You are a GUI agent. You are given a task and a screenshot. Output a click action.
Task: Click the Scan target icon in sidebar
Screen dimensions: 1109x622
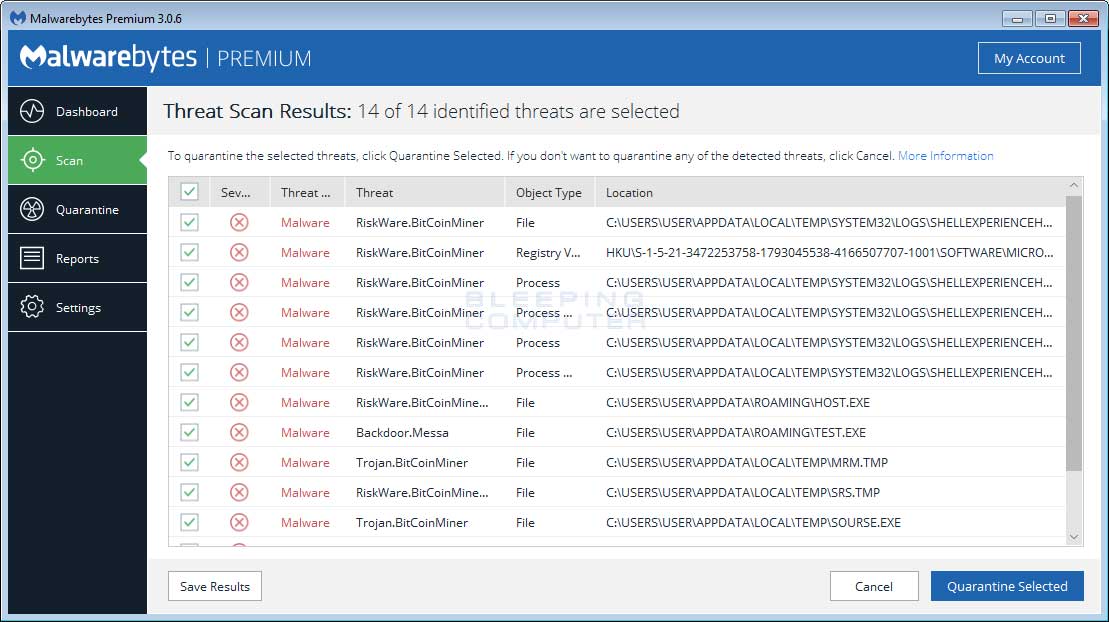pyautogui.click(x=32, y=160)
